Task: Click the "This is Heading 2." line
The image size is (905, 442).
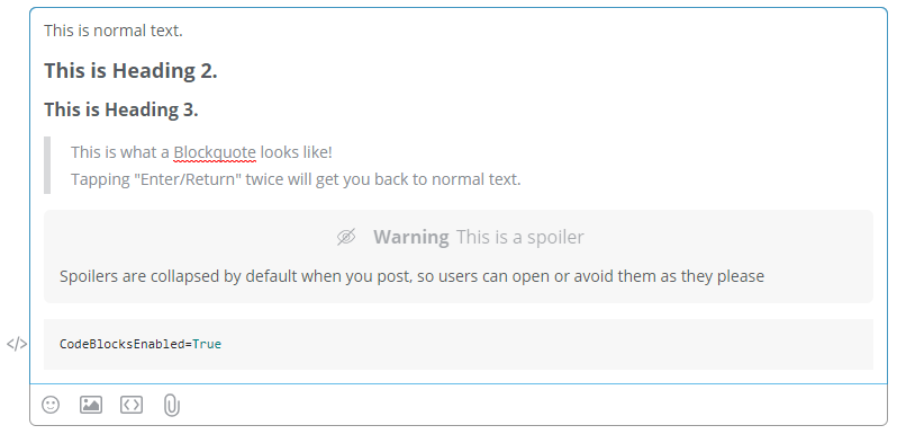Action: click(x=130, y=71)
